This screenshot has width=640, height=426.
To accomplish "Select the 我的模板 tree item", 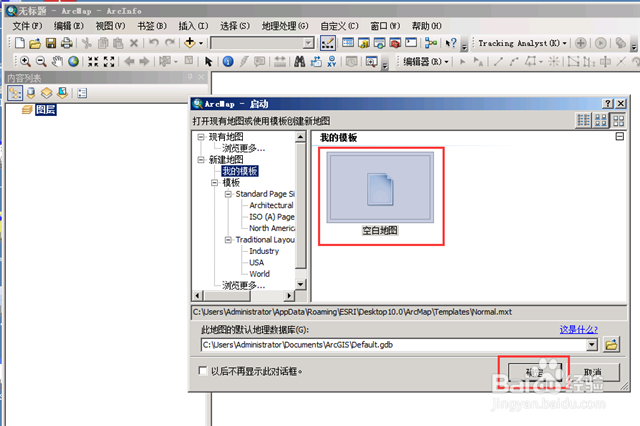I will [240, 171].
